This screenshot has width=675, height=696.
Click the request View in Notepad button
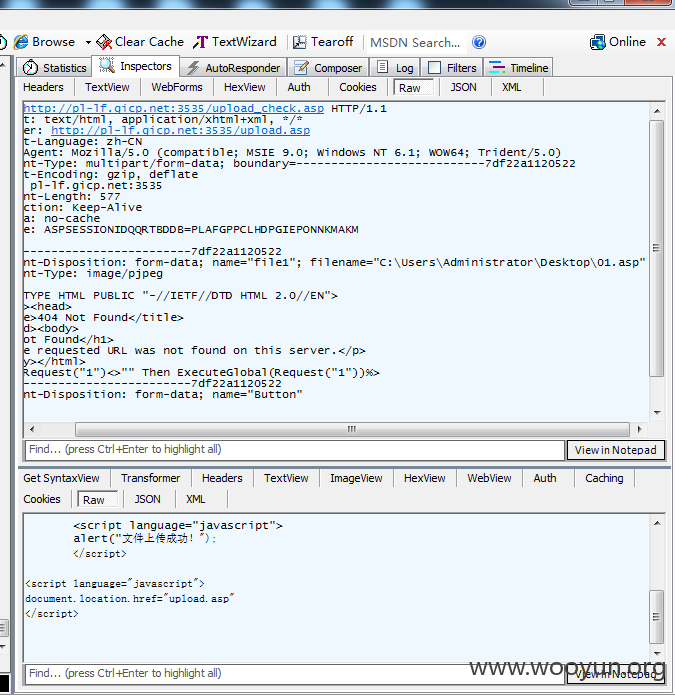[616, 450]
